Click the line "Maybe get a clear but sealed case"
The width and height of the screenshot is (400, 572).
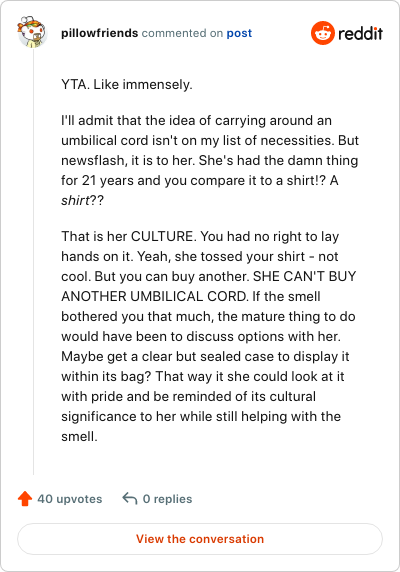click(x=205, y=356)
